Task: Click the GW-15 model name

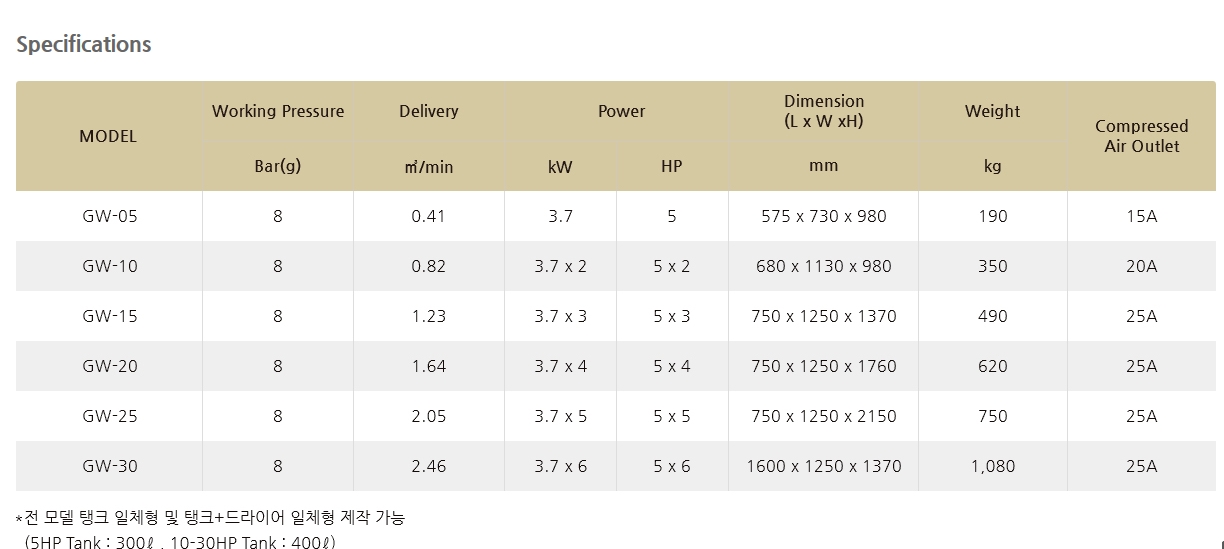Action: coord(110,316)
